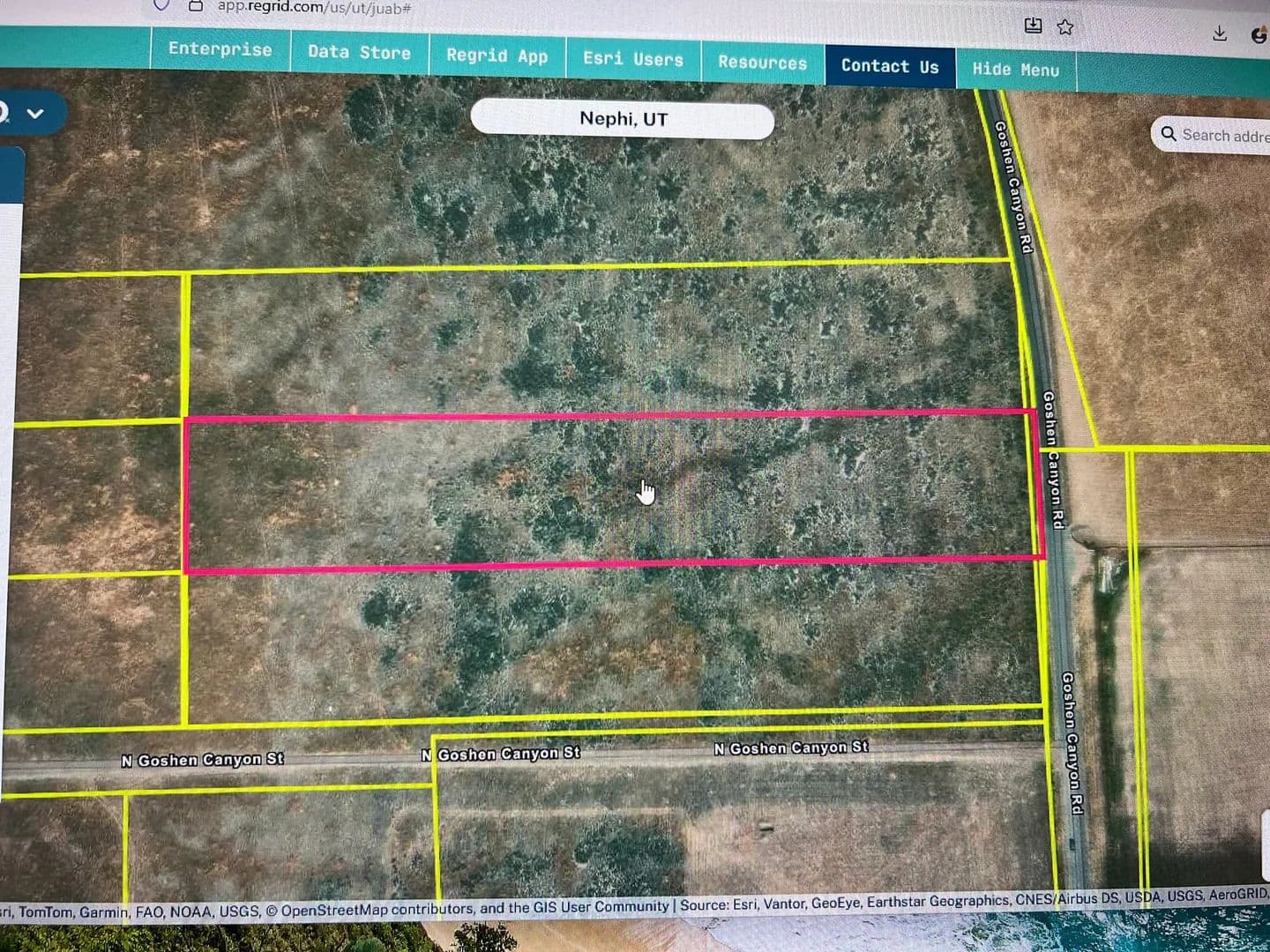This screenshot has width=1270, height=952.
Task: Go to the Regrid App link
Action: (497, 56)
